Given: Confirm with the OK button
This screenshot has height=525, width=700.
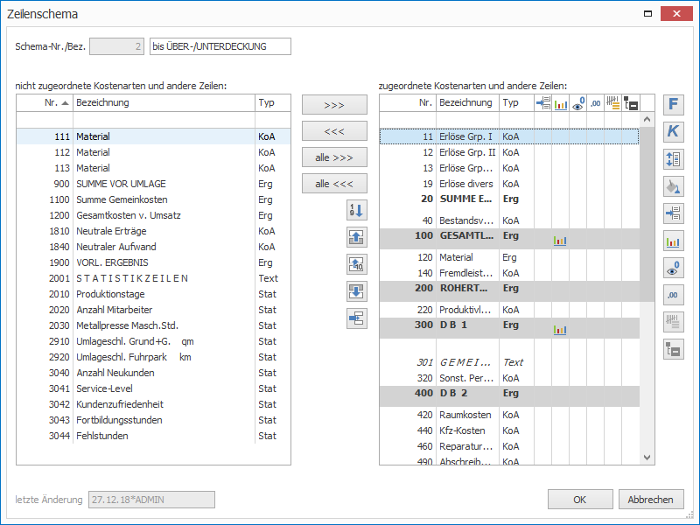Looking at the screenshot, I should [580, 500].
